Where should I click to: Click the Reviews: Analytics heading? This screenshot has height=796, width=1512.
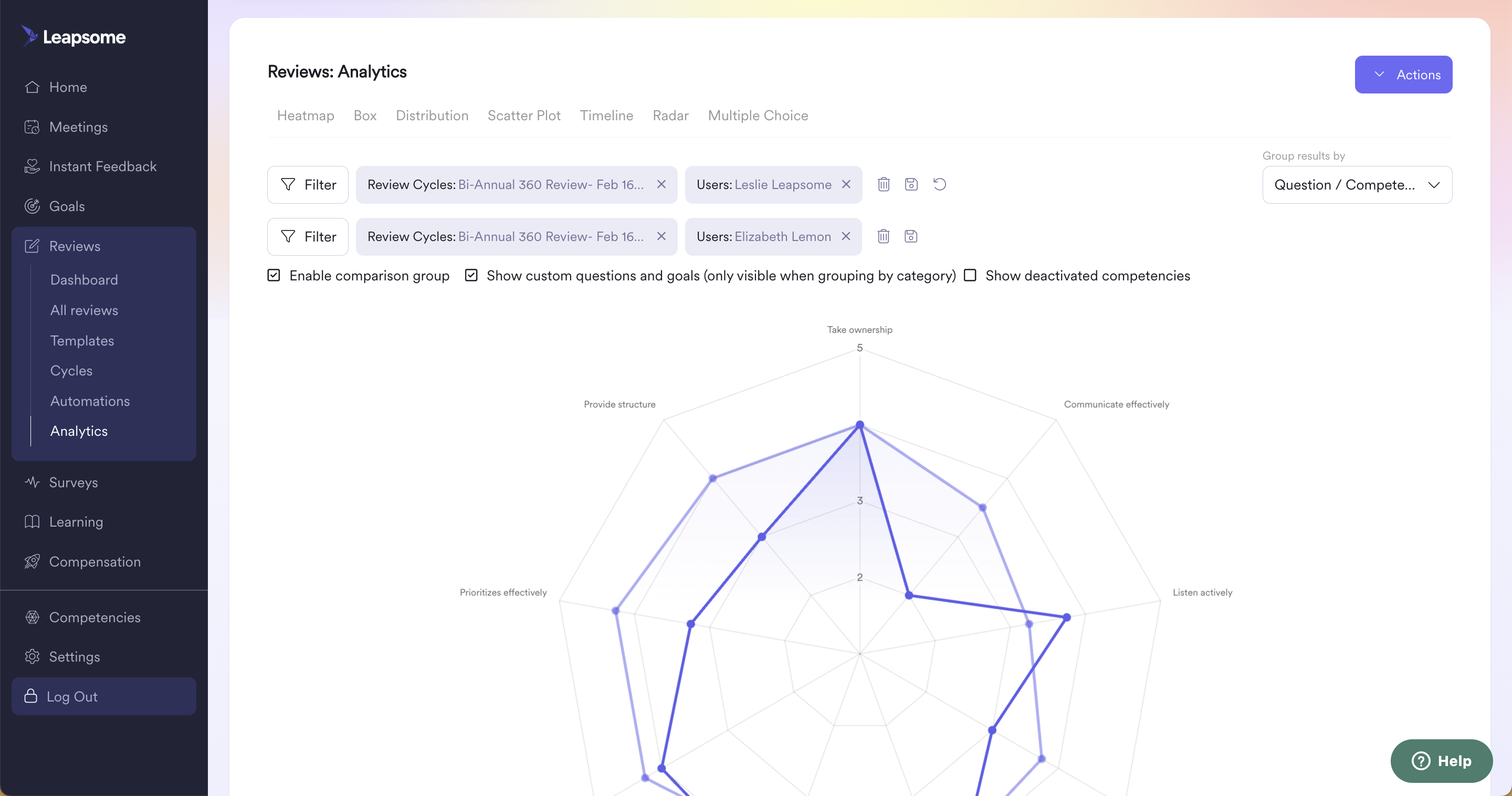(x=337, y=71)
